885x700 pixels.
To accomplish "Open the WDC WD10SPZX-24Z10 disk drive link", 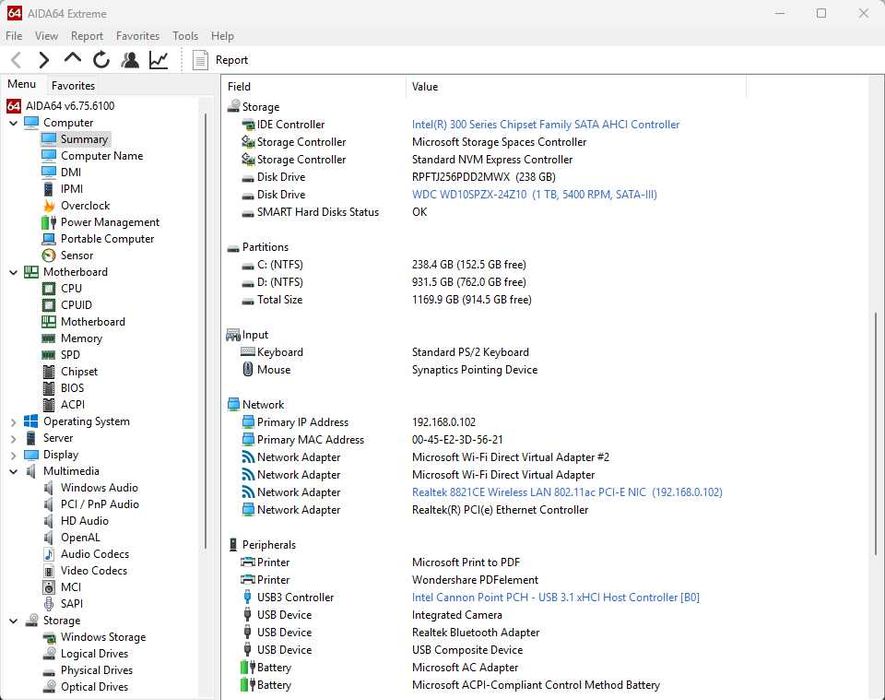I will [534, 194].
